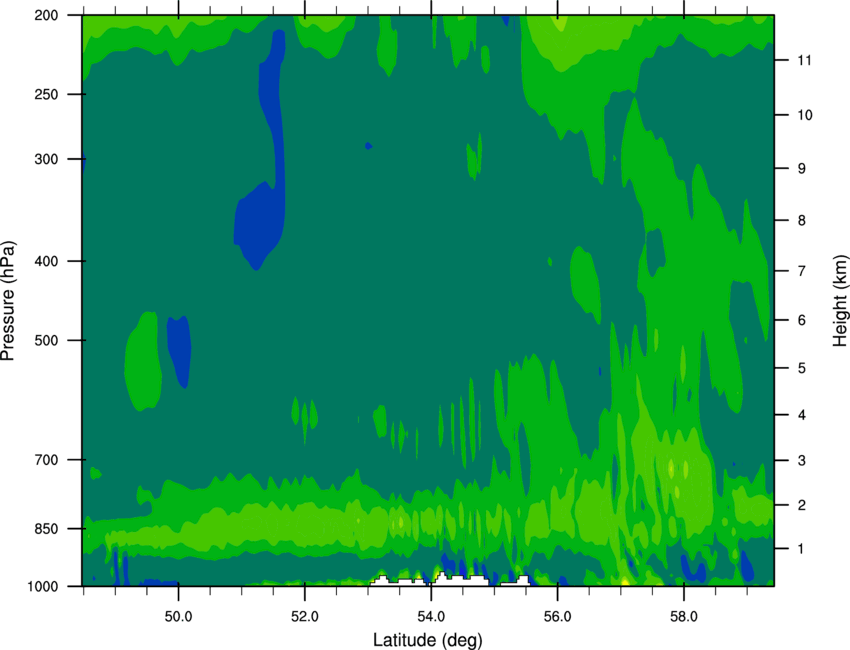Click the 5 km height label
The height and width of the screenshot is (650, 850).
tap(802, 369)
